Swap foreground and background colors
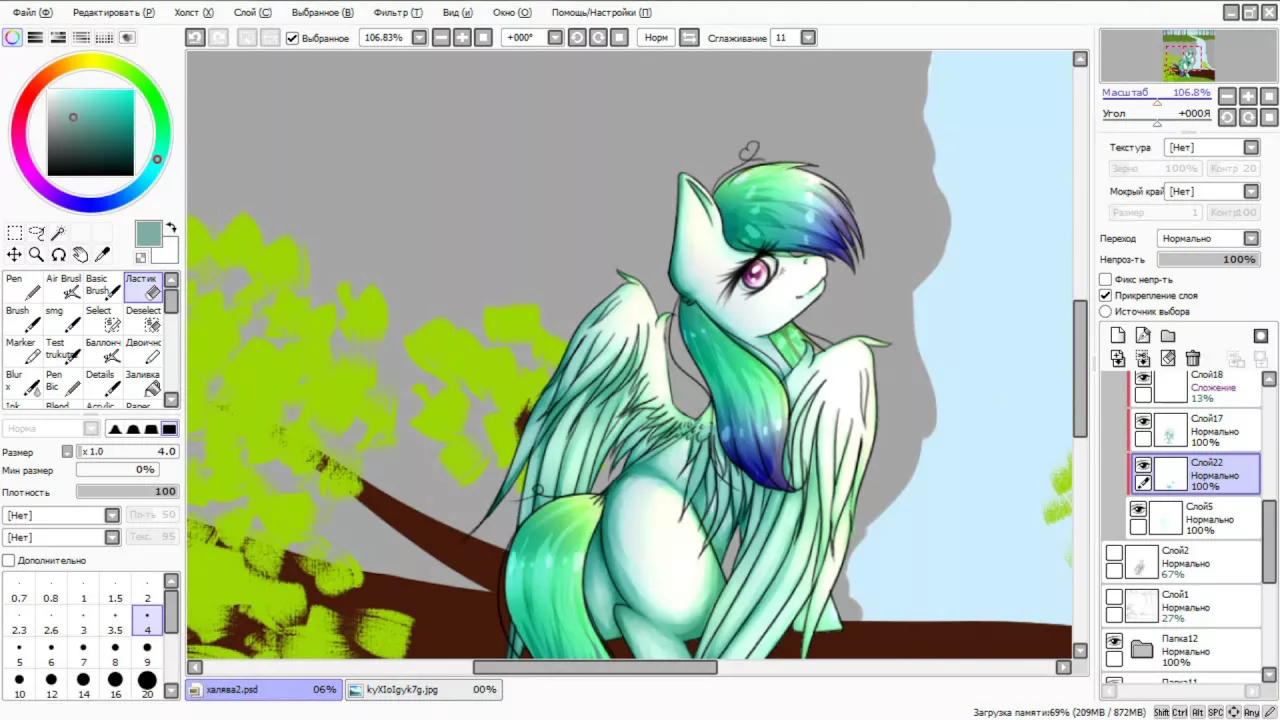This screenshot has width=1280, height=720. [171, 228]
